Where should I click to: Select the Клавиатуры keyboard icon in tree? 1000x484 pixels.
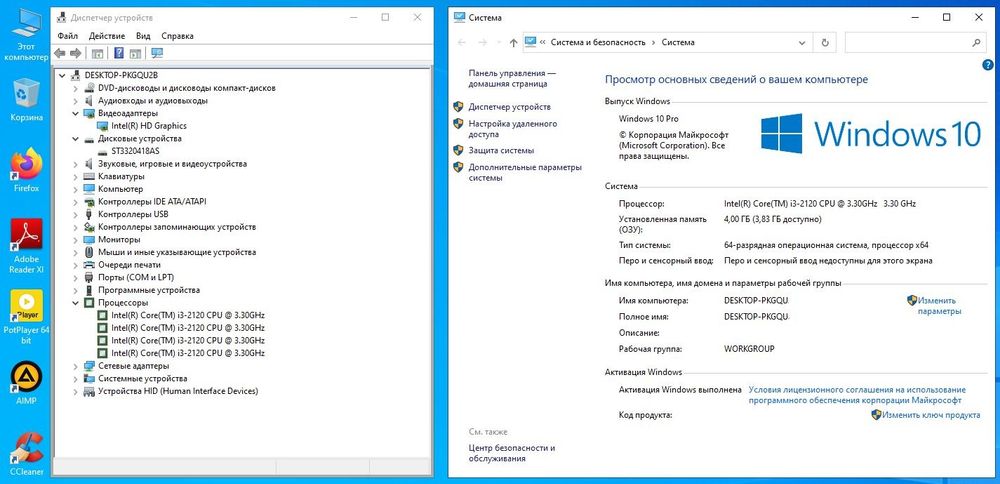89,177
